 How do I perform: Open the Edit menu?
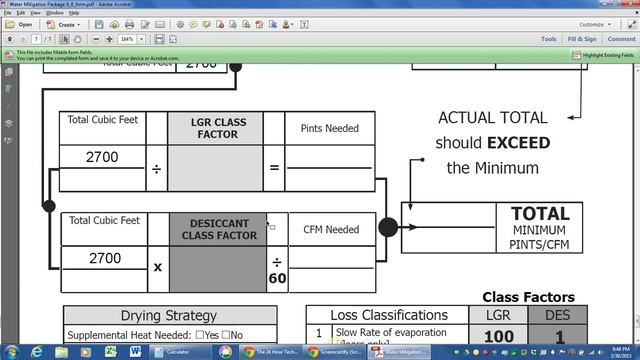(21, 13)
